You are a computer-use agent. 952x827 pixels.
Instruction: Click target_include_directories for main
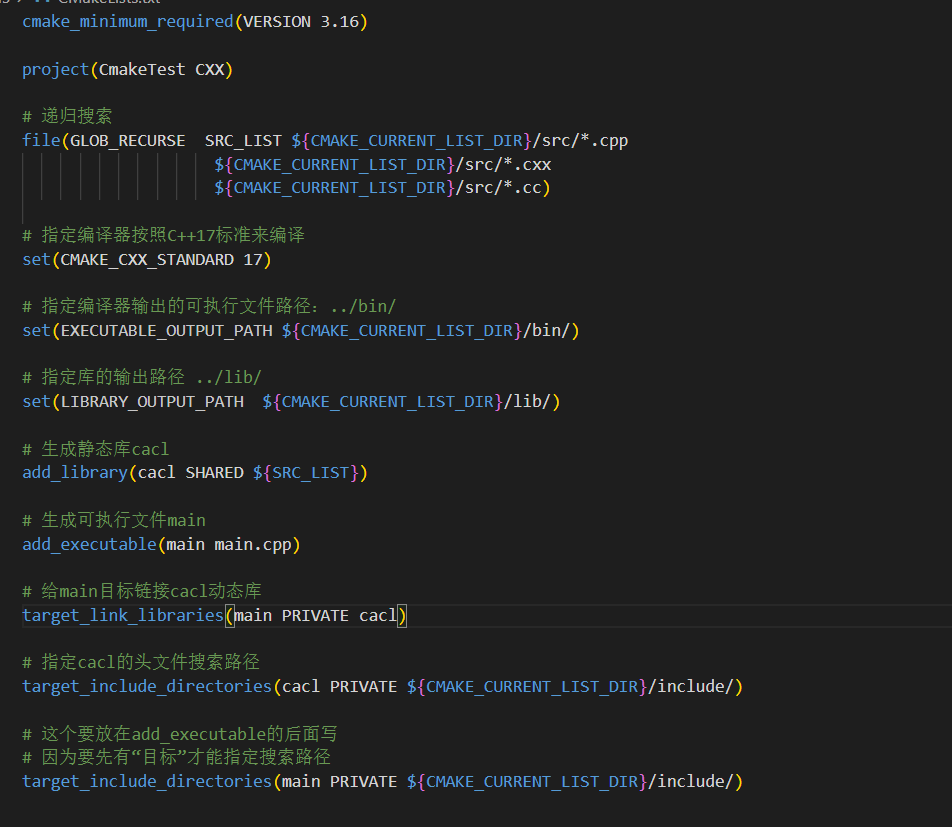pyautogui.click(x=147, y=782)
